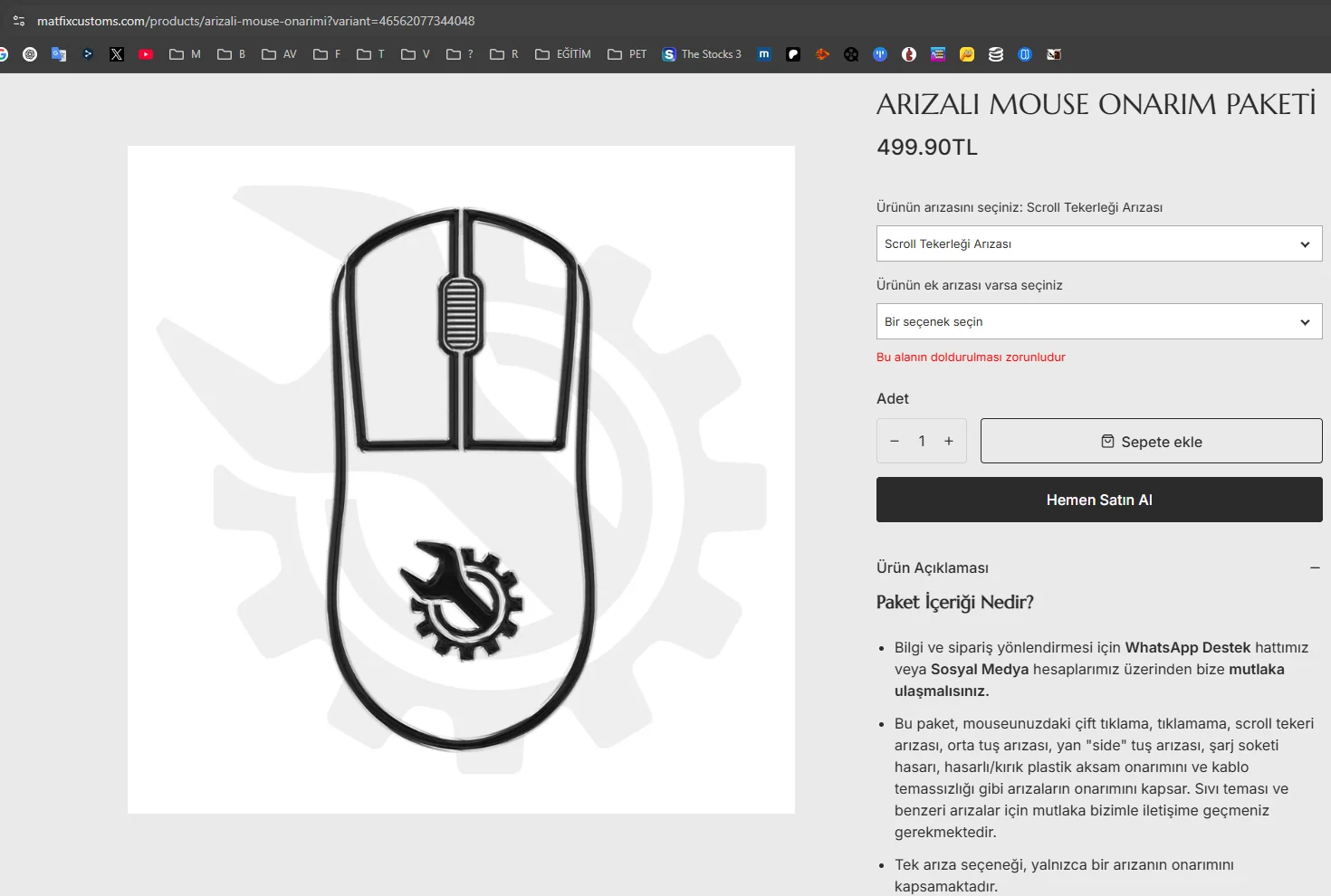
Task: Click the quantity value field showing 1
Action: 922,441
